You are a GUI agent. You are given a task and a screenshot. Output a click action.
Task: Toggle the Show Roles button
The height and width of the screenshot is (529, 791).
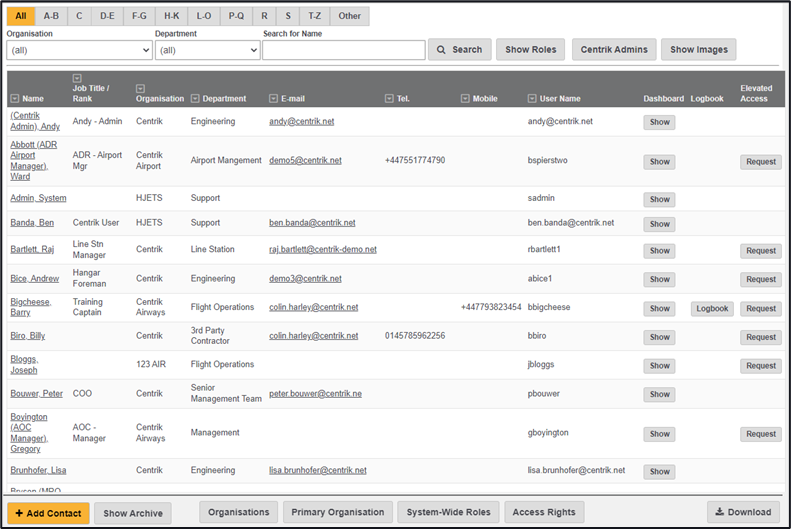tap(530, 50)
